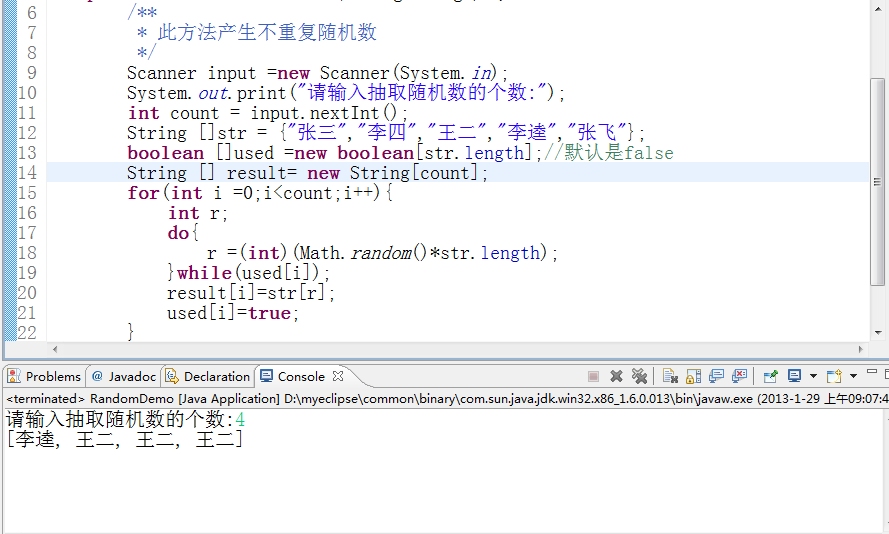This screenshot has height=534, width=889.
Task: Click the Terminate button in Console toolbar
Action: pyautogui.click(x=593, y=376)
